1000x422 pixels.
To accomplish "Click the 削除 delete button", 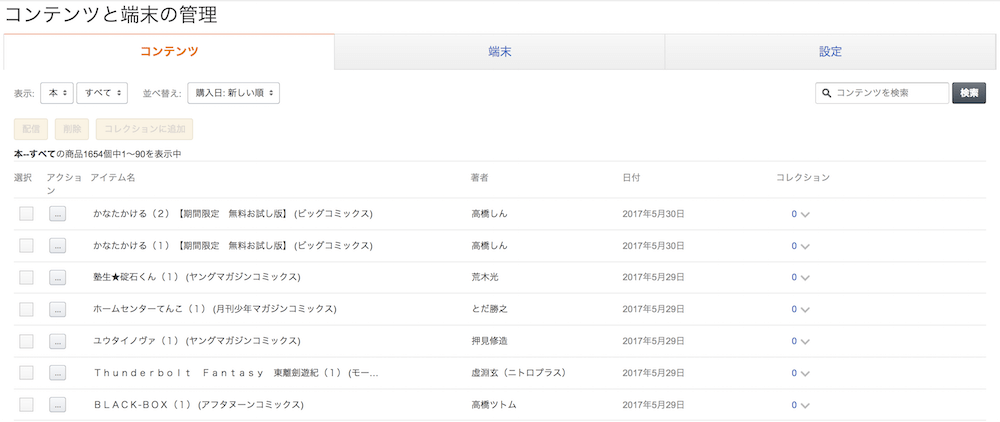I will tap(72, 129).
